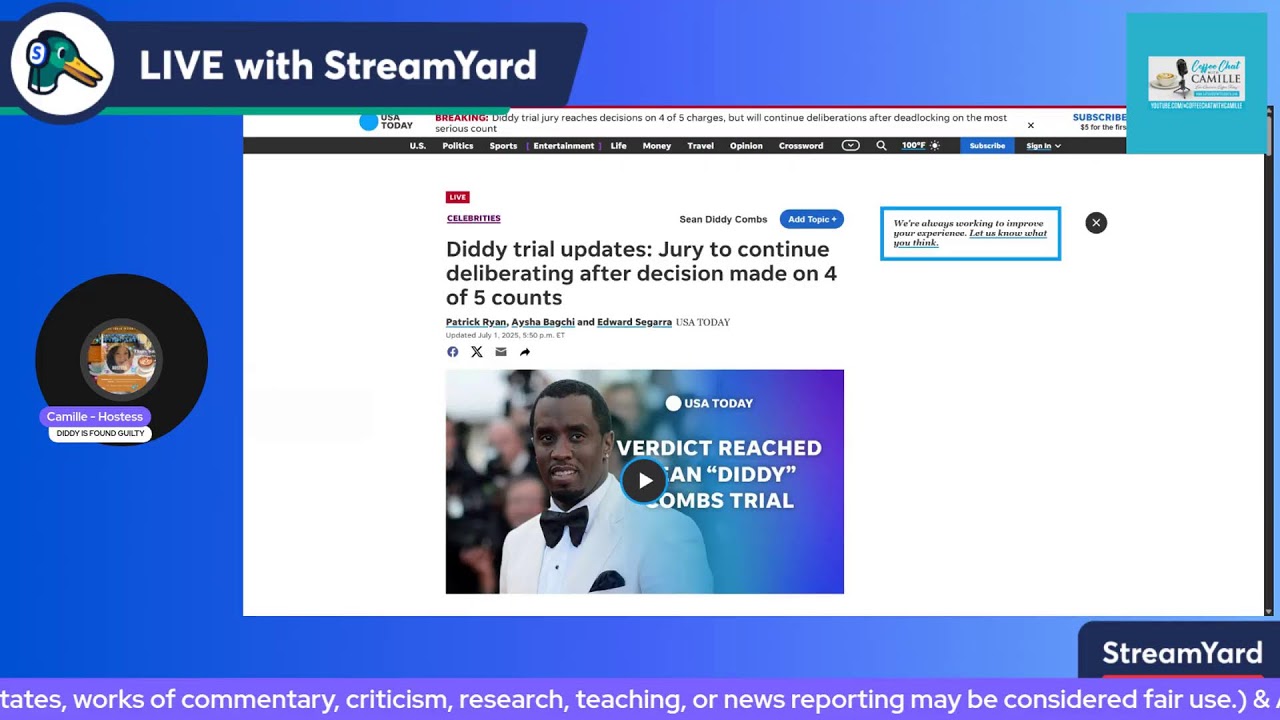1280x720 pixels.
Task: Open the Entertainment nav section
Action: pos(564,146)
